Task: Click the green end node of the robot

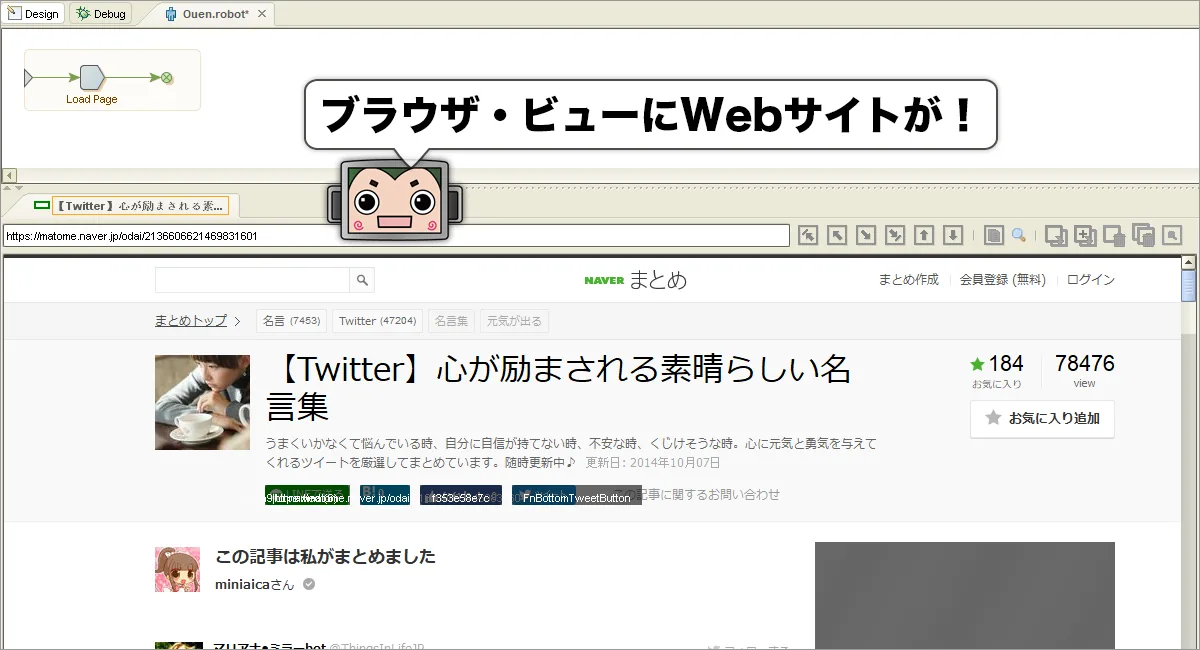Action: click(x=167, y=77)
